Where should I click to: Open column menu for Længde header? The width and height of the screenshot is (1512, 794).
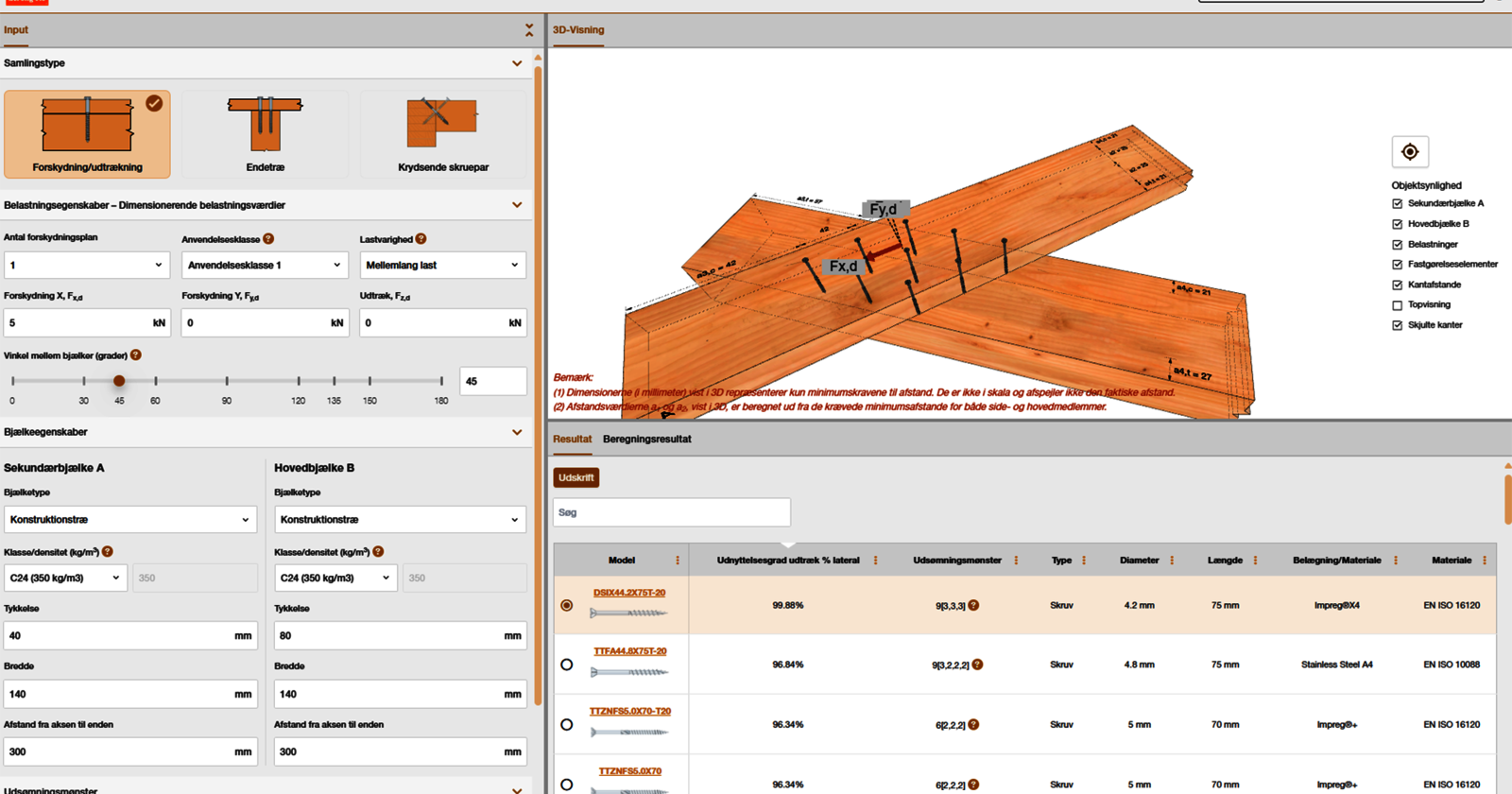point(1255,561)
